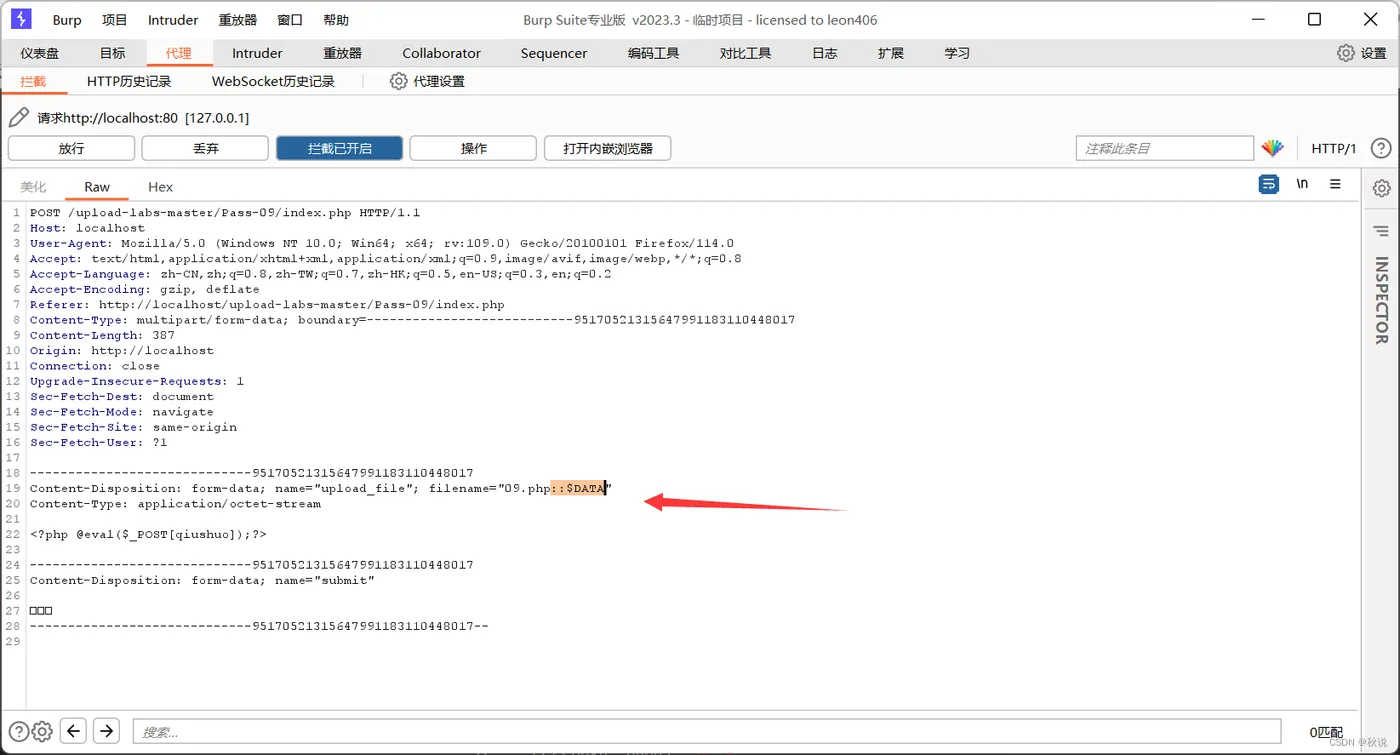Switch to the 重放器 tool tab
Image resolution: width=1400 pixels, height=755 pixels.
[342, 53]
